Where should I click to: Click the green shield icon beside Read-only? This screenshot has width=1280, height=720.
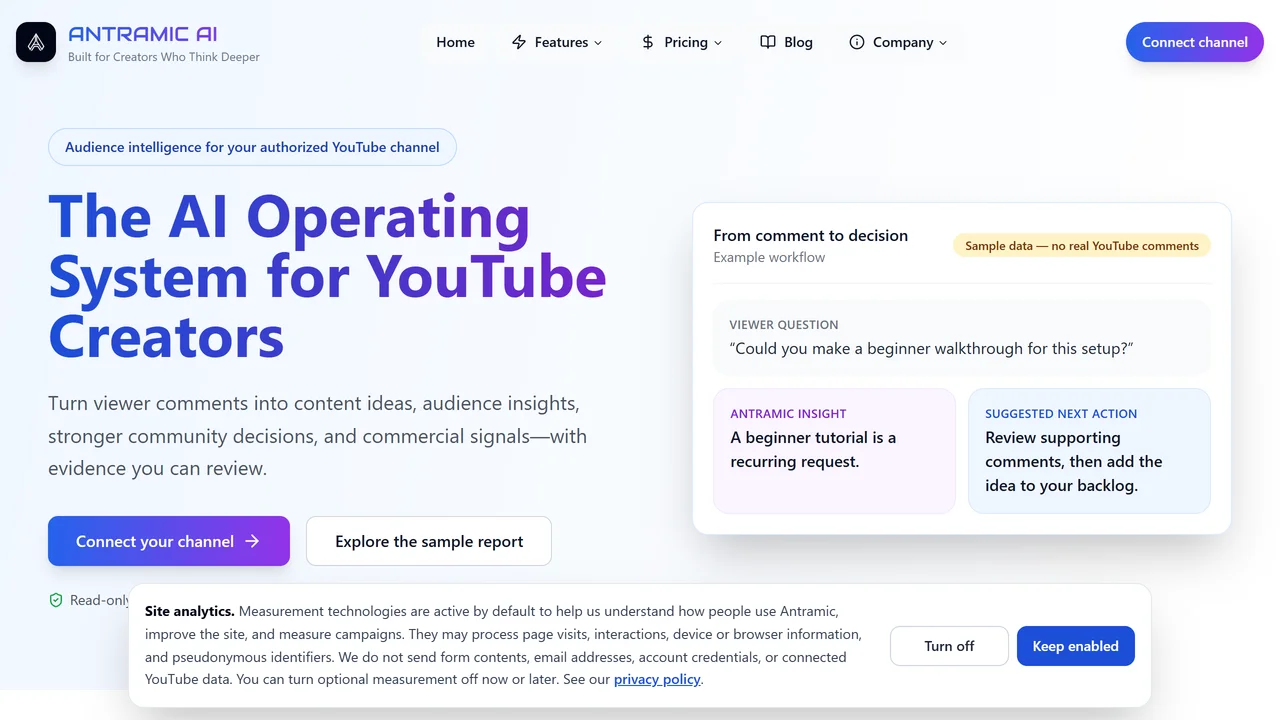coord(56,600)
